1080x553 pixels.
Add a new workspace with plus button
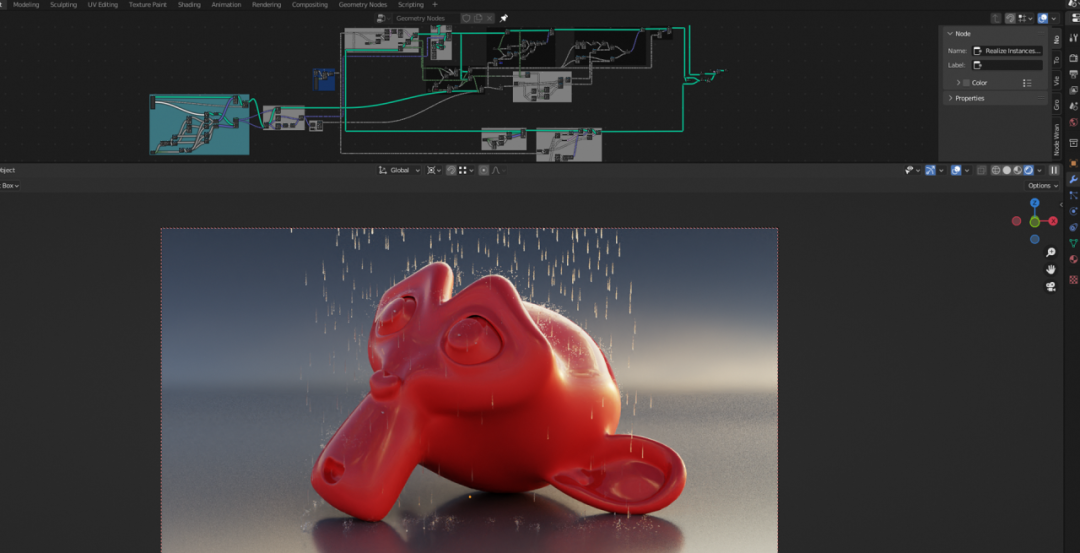click(434, 4)
